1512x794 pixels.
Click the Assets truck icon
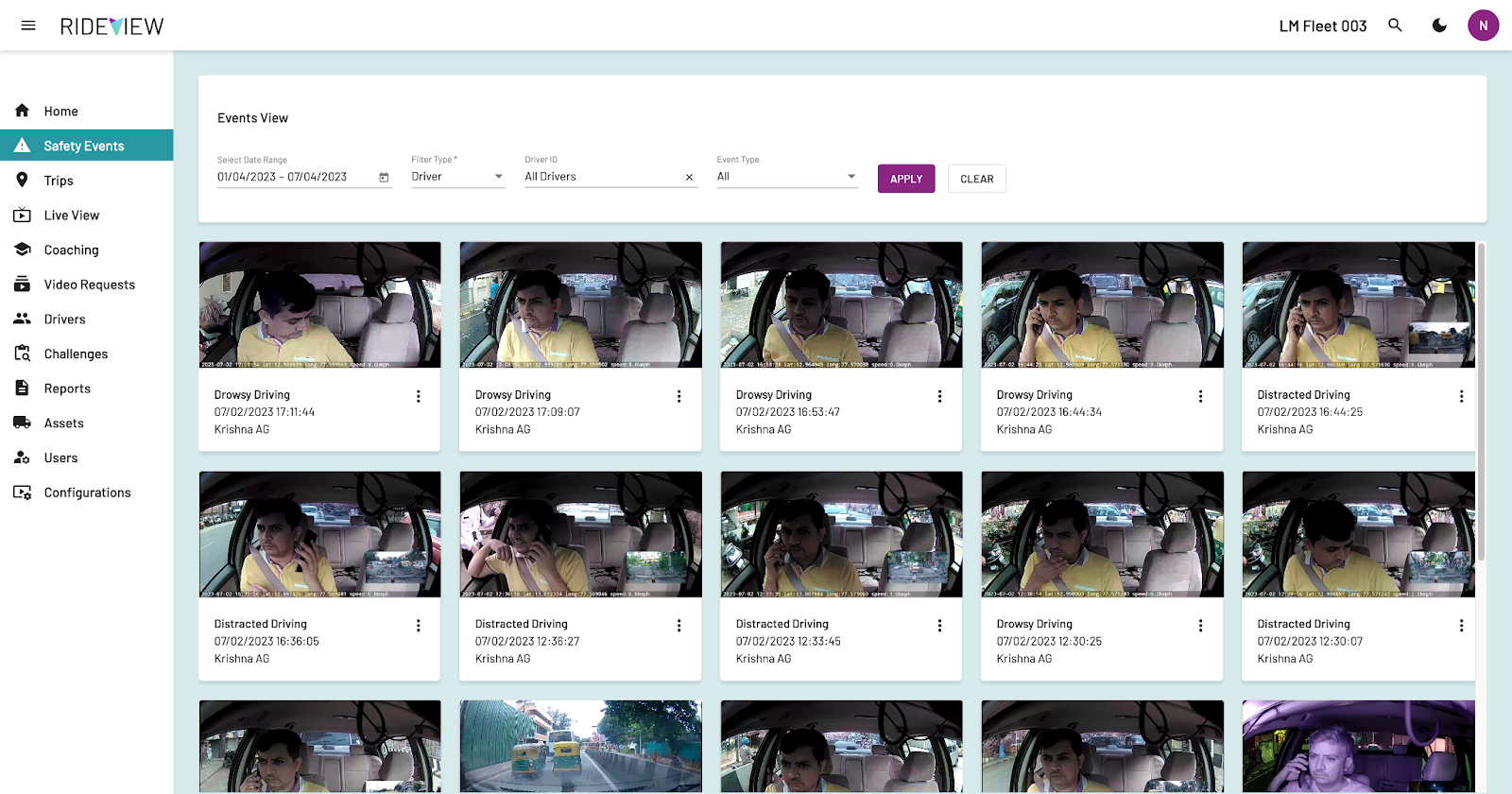pos(23,423)
